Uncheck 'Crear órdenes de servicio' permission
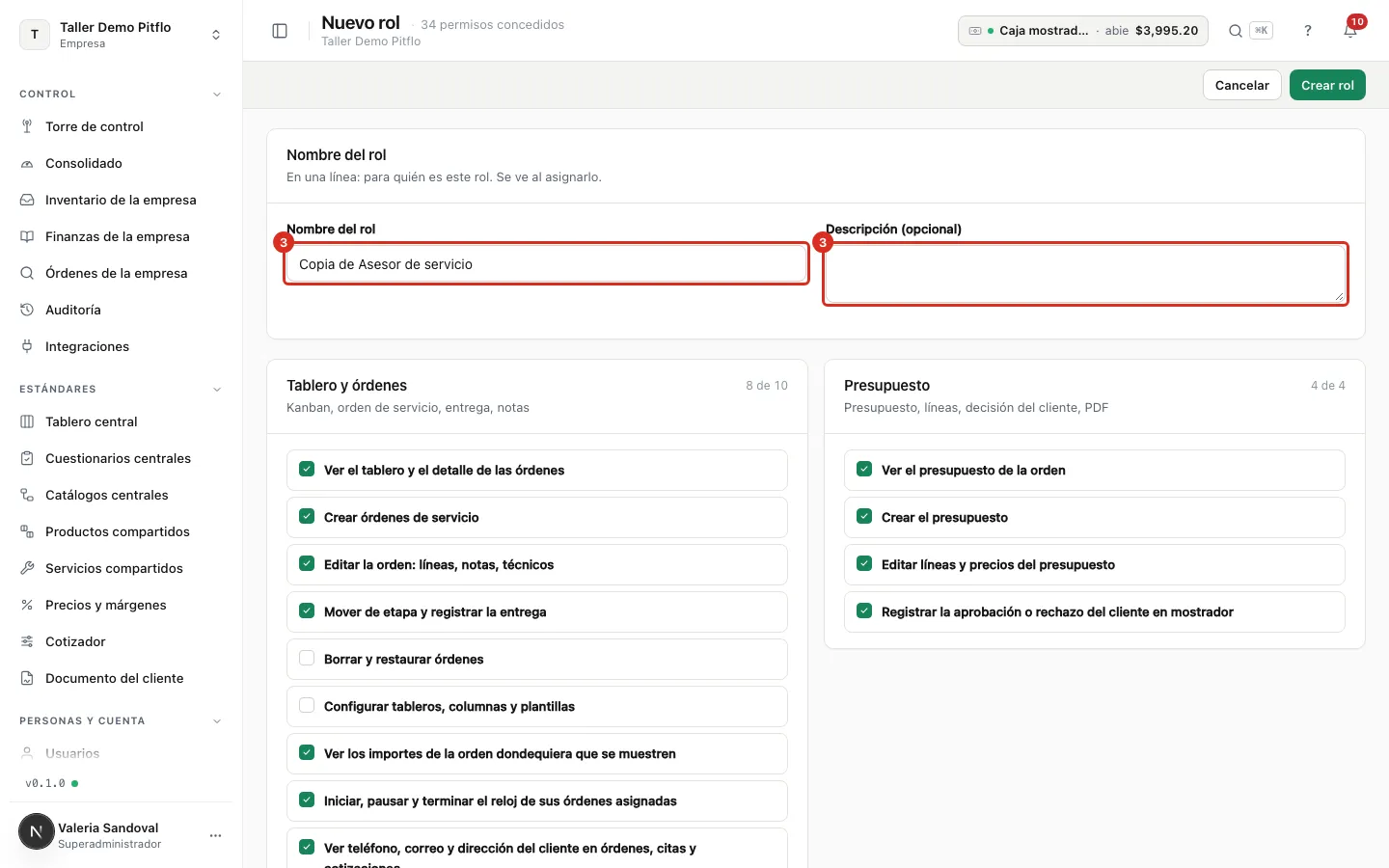1389x868 pixels. point(307,517)
